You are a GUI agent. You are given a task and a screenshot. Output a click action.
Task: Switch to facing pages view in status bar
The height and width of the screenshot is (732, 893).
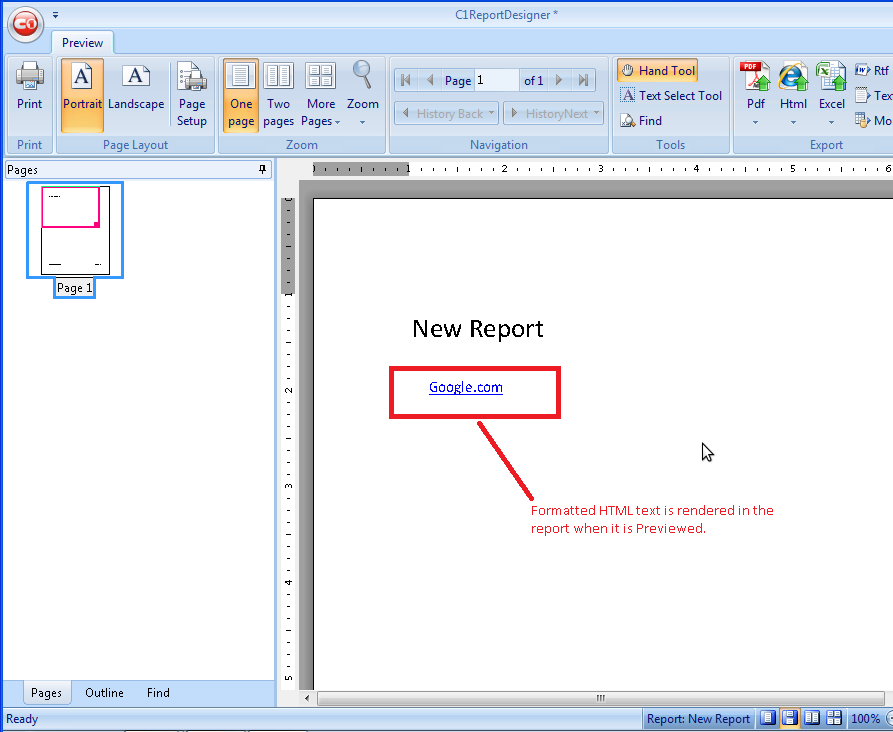(x=812, y=718)
